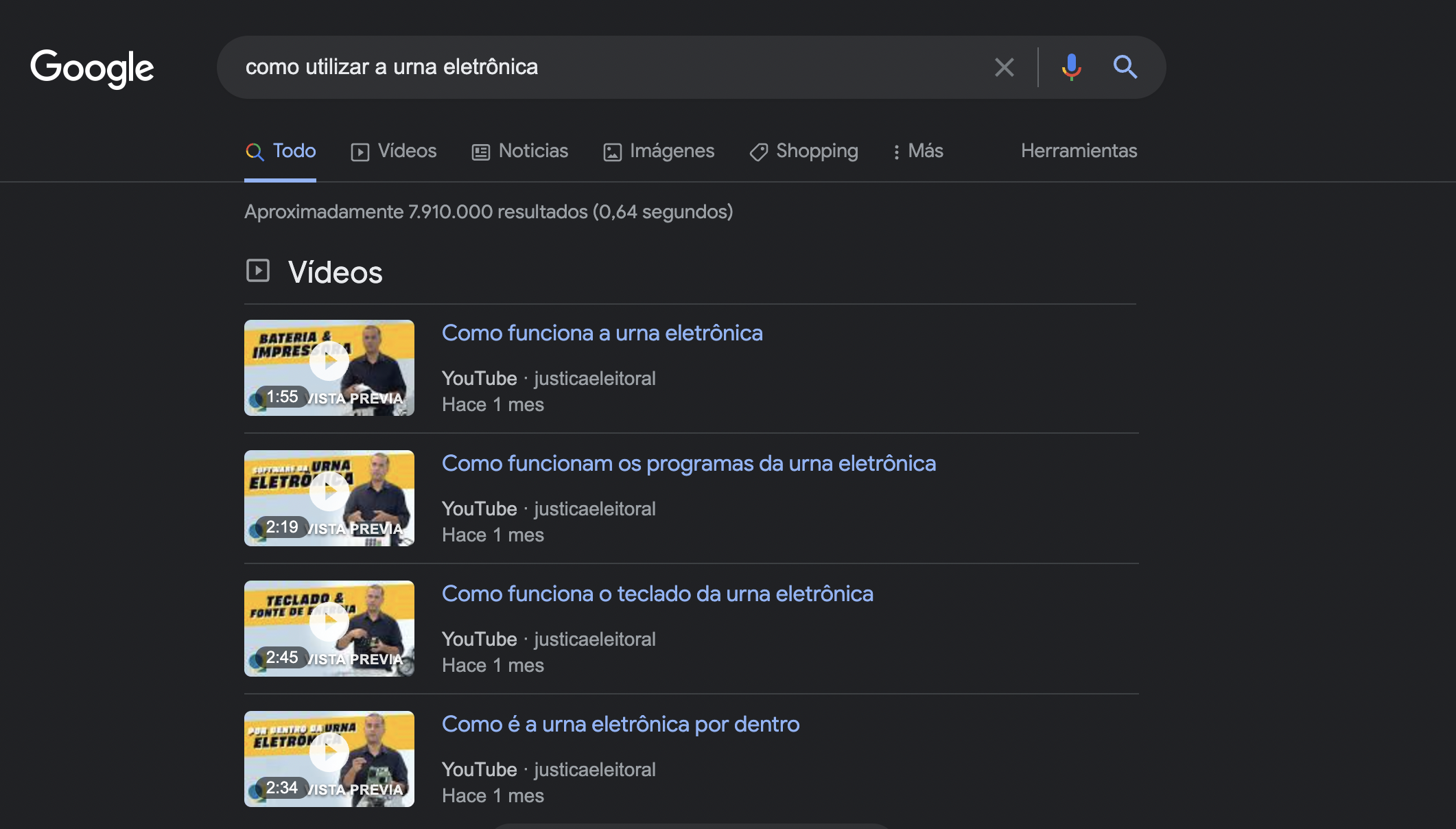Start voice search with the microphone icon
Viewport: 1456px width, 829px height.
(1071, 67)
